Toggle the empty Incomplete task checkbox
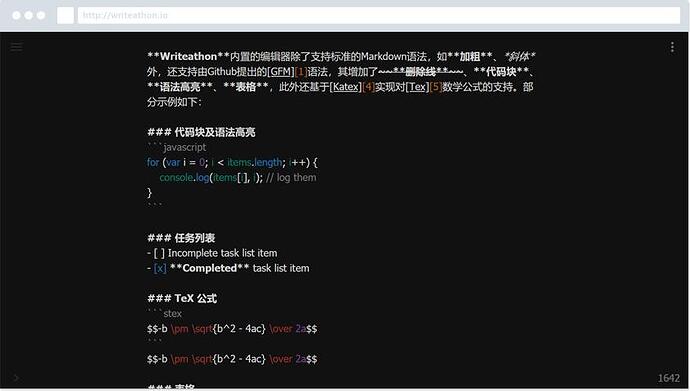Image resolution: width=690 pixels, height=391 pixels. pyautogui.click(x=159, y=253)
